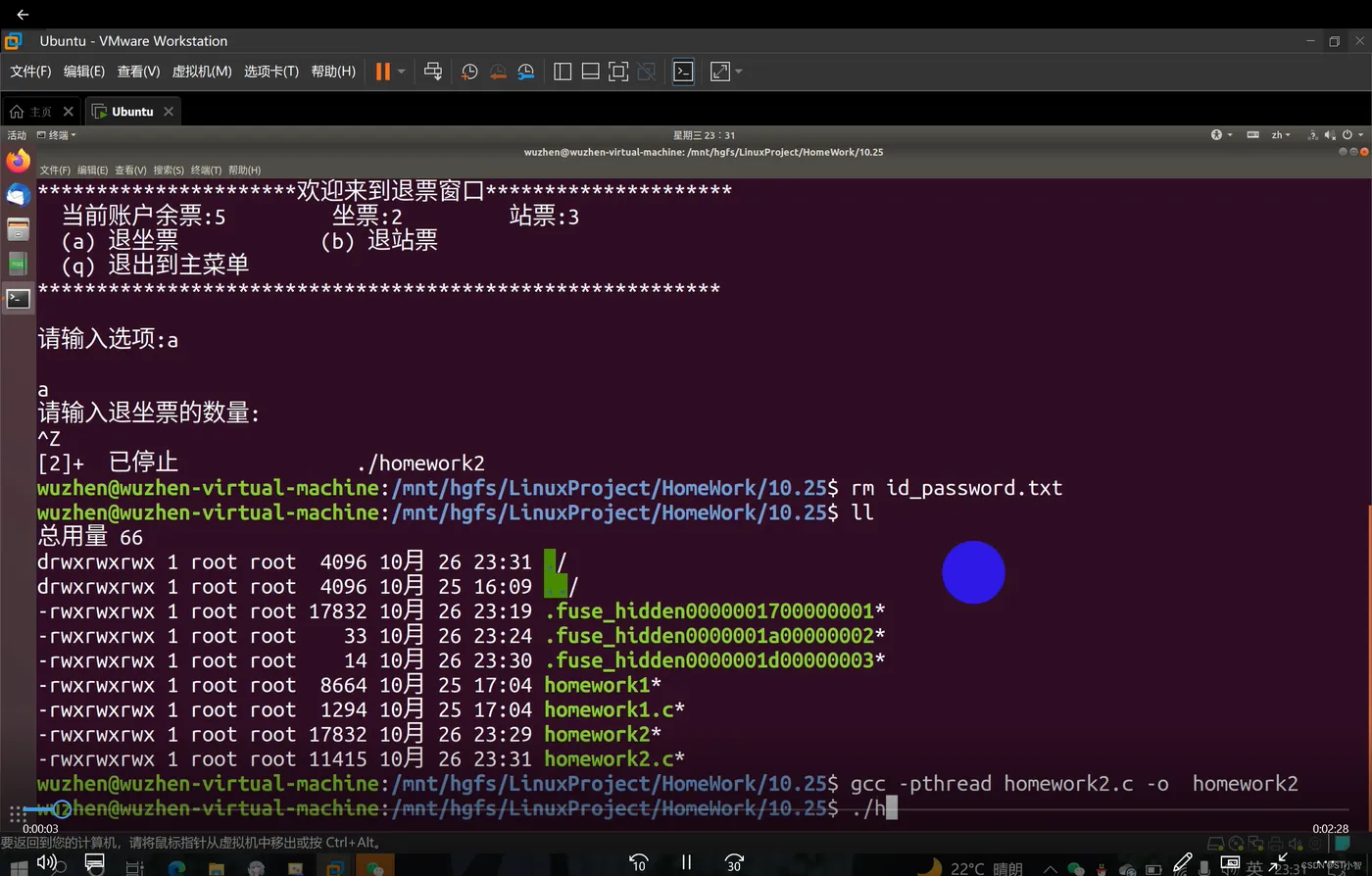This screenshot has height=876, width=1372.
Task: Open terminal 文件(F) menu
Action: [55, 170]
